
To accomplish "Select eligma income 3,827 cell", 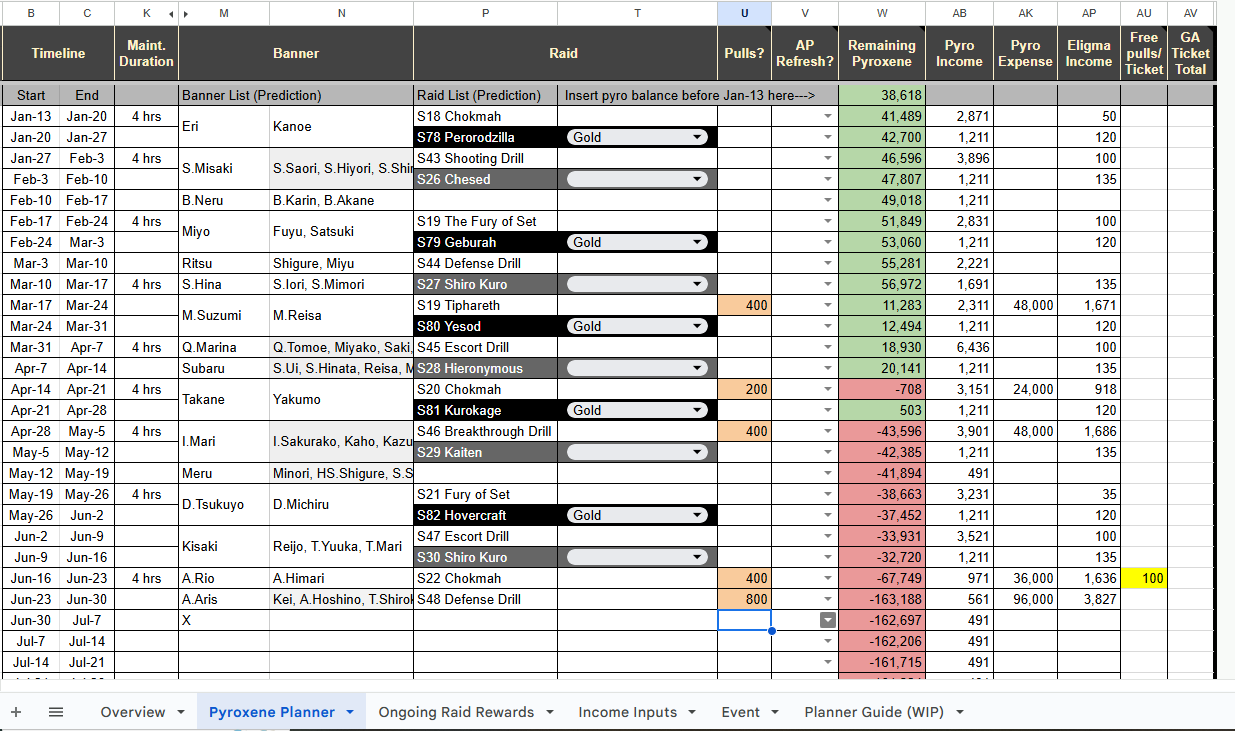I will [1089, 599].
